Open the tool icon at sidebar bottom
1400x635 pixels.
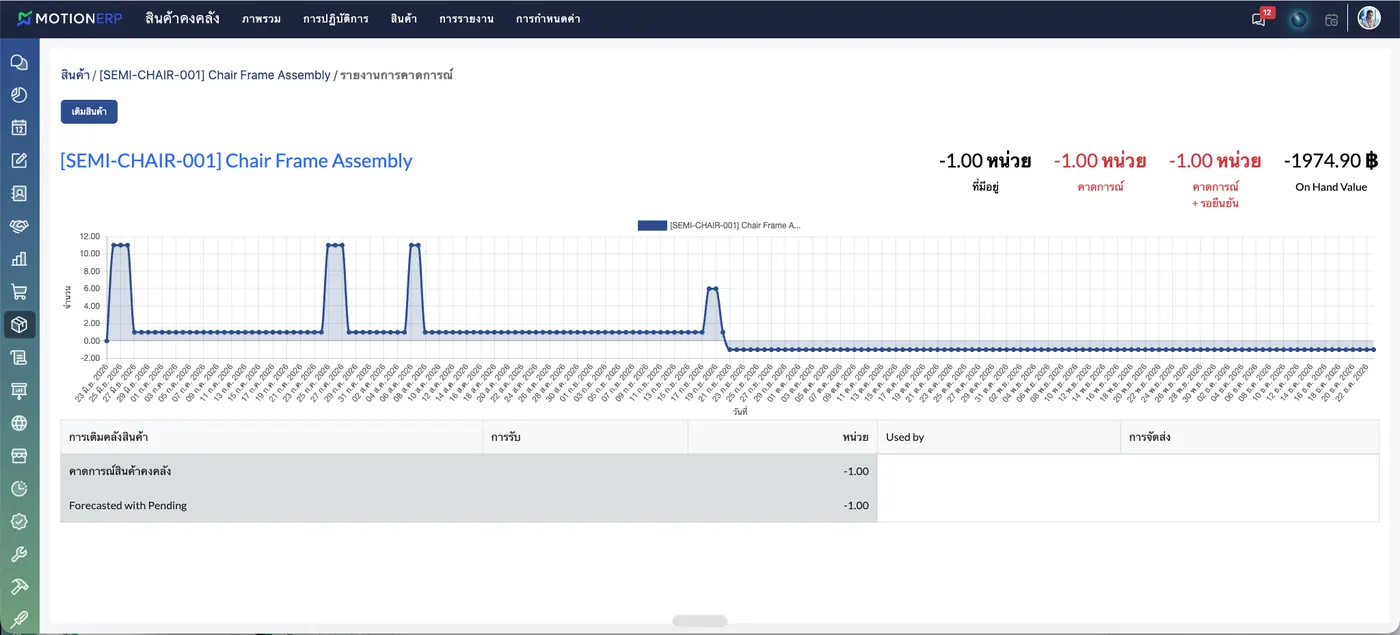click(x=19, y=619)
